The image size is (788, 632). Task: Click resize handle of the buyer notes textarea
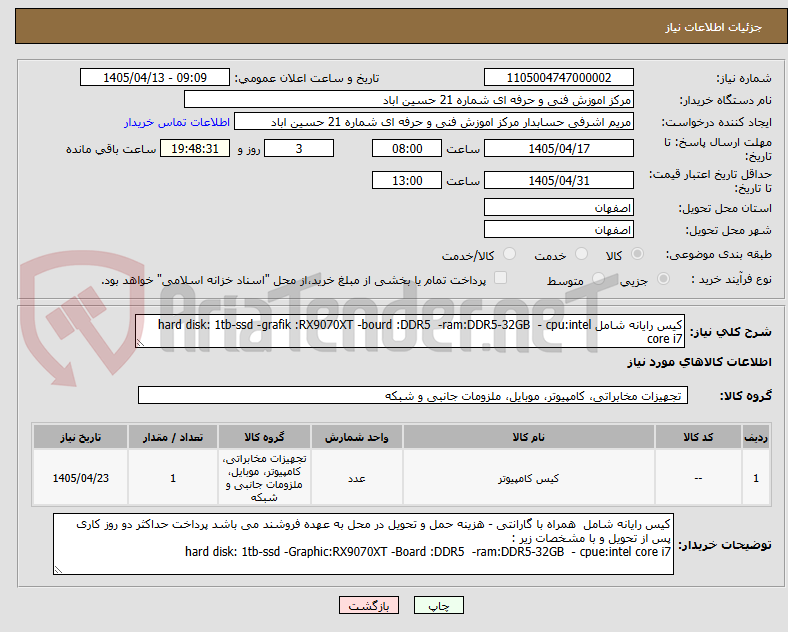click(x=58, y=570)
